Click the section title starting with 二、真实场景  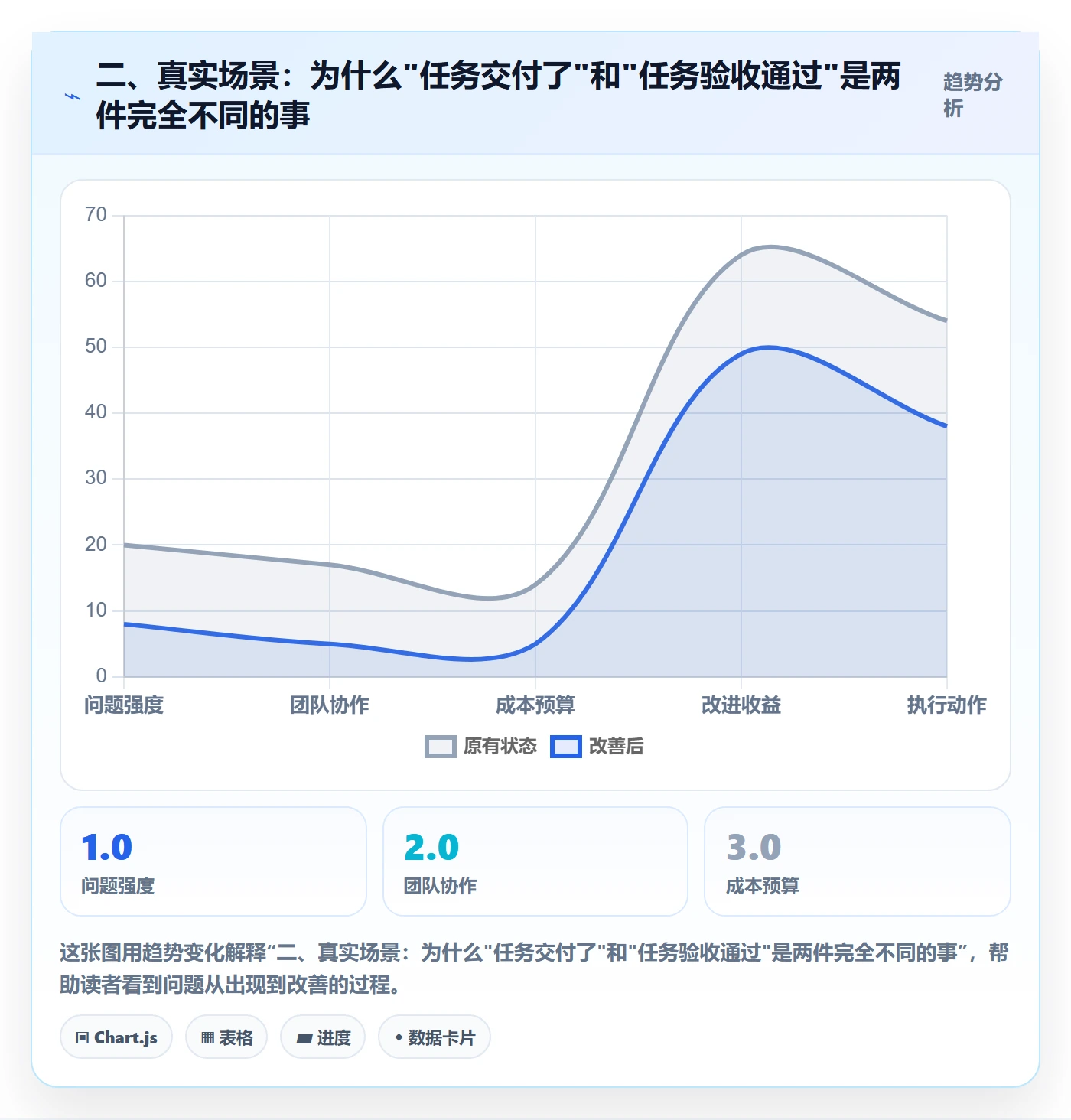tap(498, 95)
